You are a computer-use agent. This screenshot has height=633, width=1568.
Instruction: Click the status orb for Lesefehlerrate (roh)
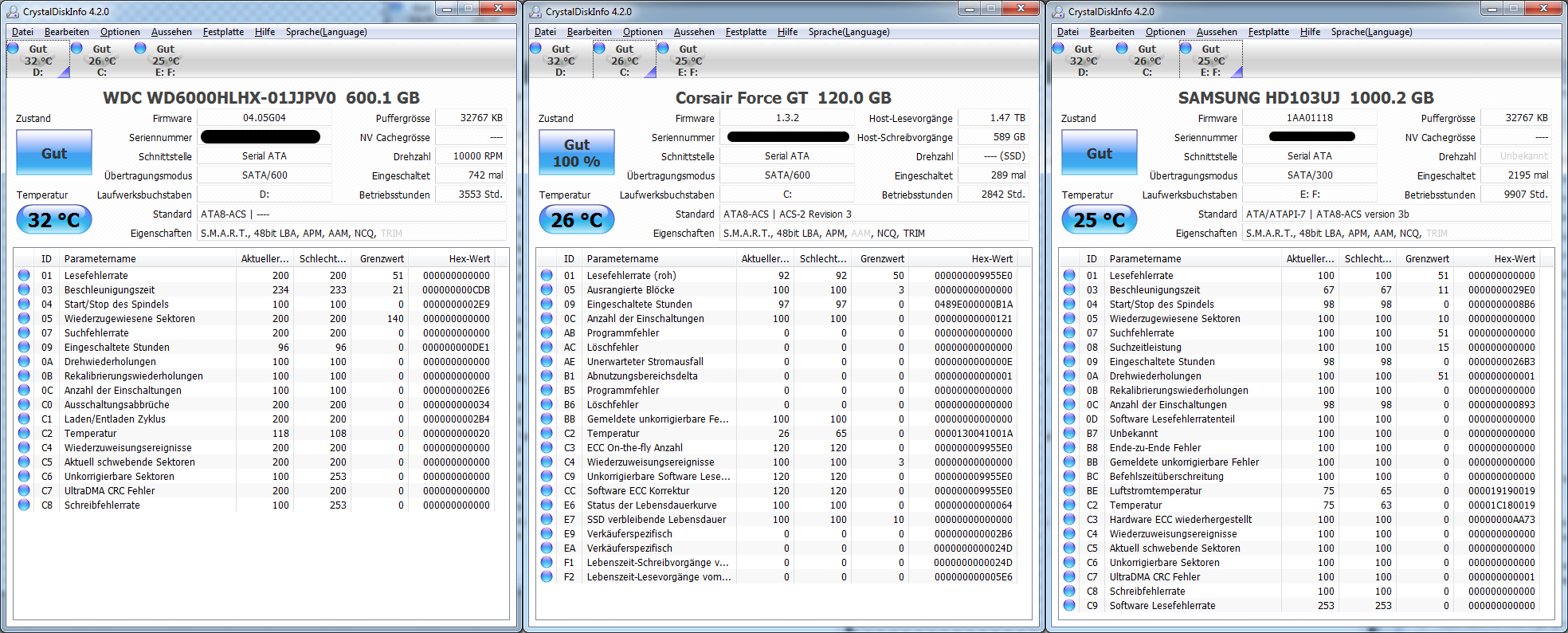547,275
